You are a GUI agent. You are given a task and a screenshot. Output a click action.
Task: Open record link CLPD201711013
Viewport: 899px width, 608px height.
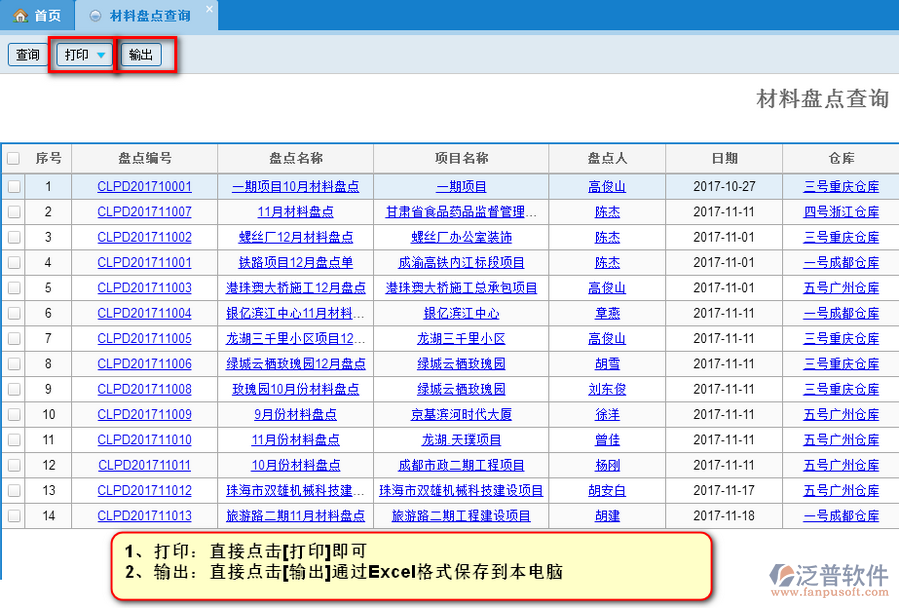click(144, 516)
